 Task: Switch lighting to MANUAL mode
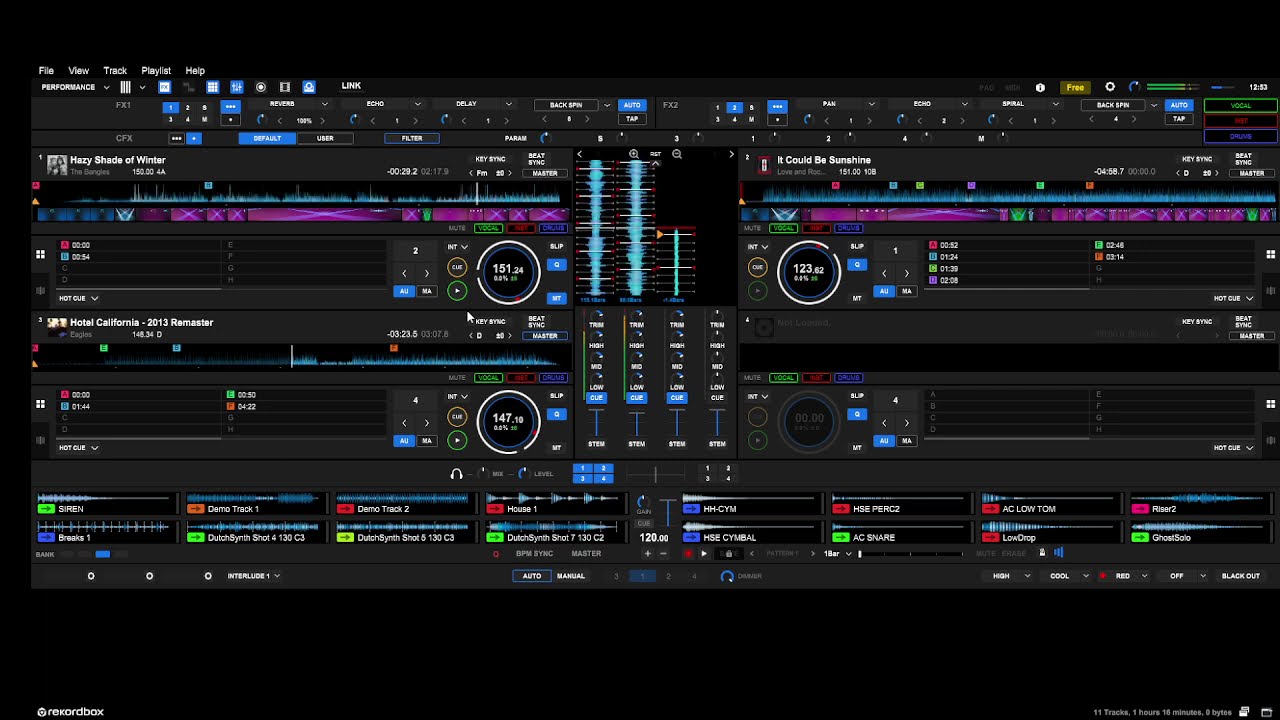(x=571, y=576)
